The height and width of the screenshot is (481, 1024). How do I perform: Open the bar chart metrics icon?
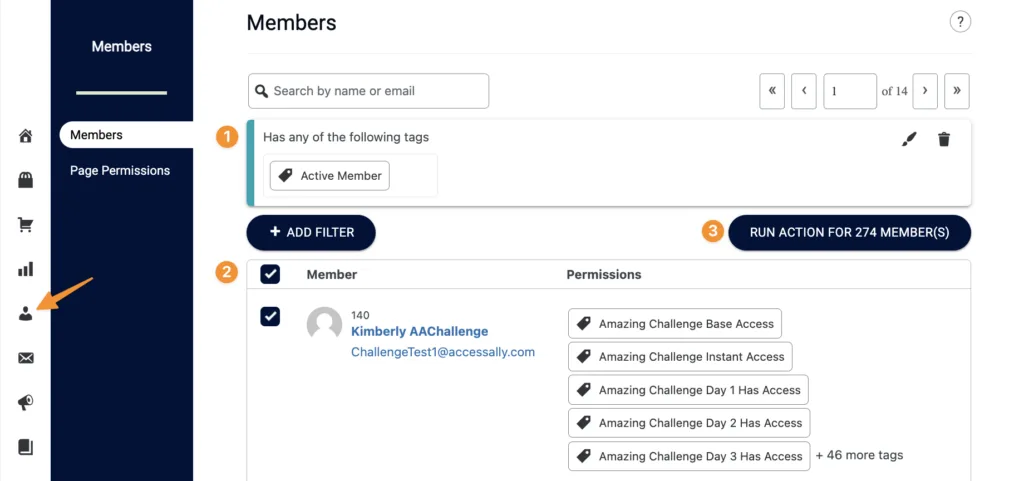click(x=26, y=269)
